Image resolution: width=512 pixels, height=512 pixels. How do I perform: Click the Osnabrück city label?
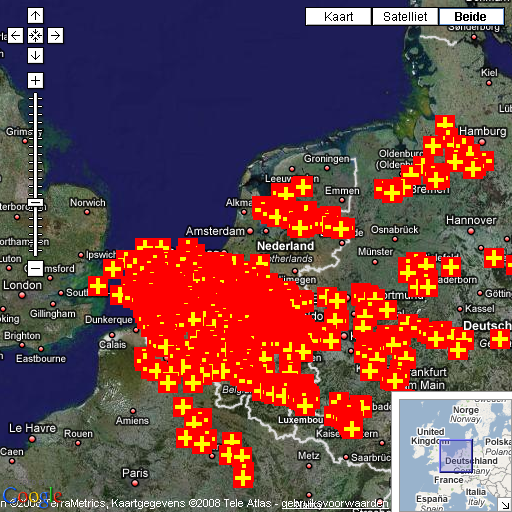pyautogui.click(x=394, y=230)
